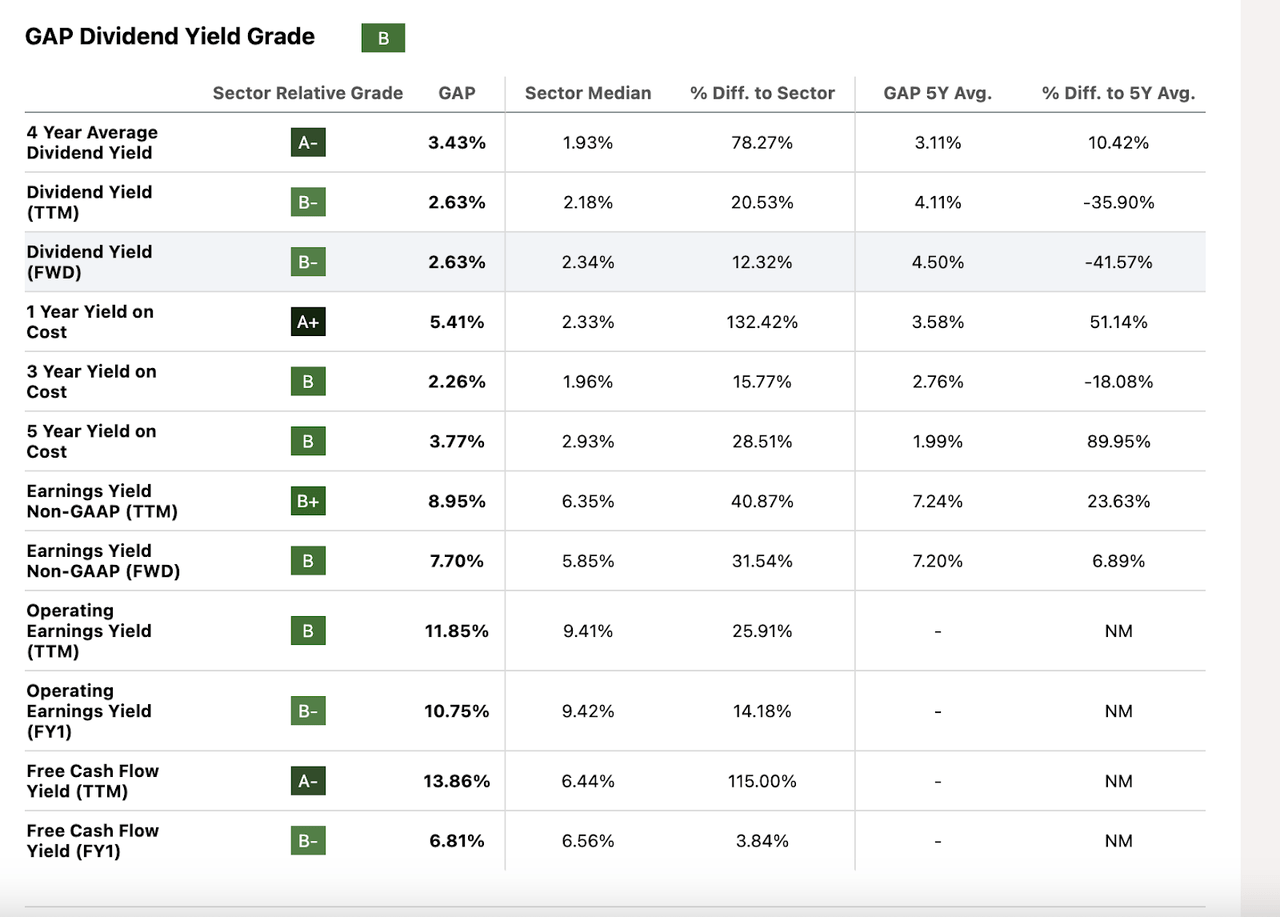The width and height of the screenshot is (1280, 917).
Task: Open the Dividend Yield (FWD) metric
Action: [89, 262]
